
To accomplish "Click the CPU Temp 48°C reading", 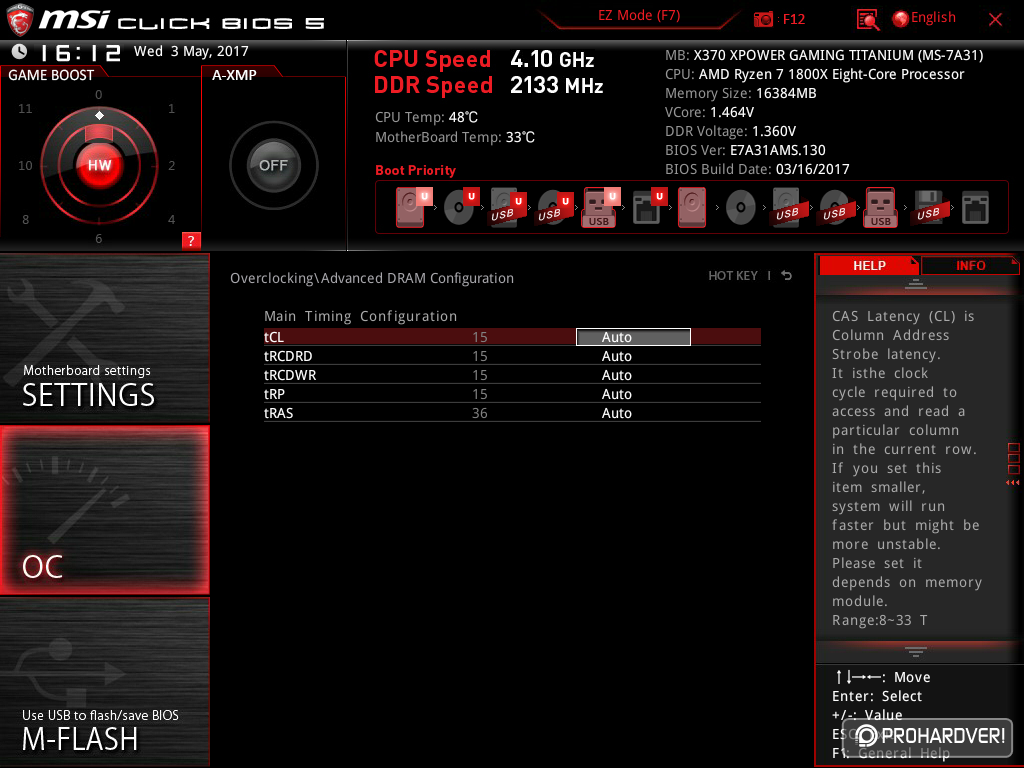I will (426, 117).
